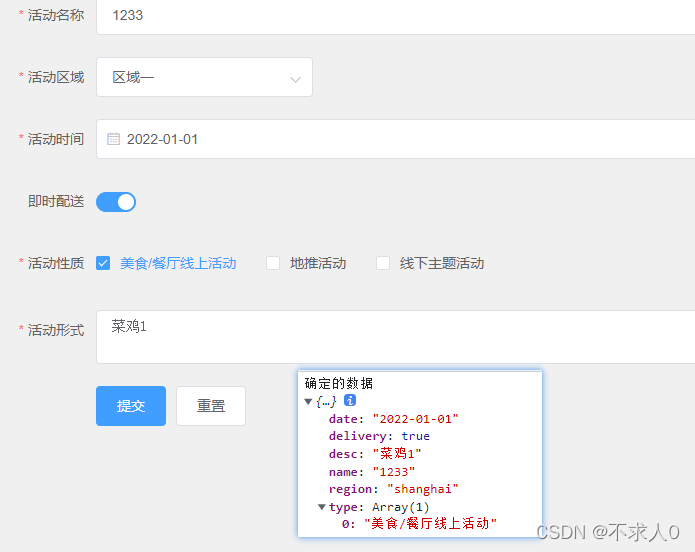
Task: Open the 活动时间 date picker field
Action: tap(395, 139)
